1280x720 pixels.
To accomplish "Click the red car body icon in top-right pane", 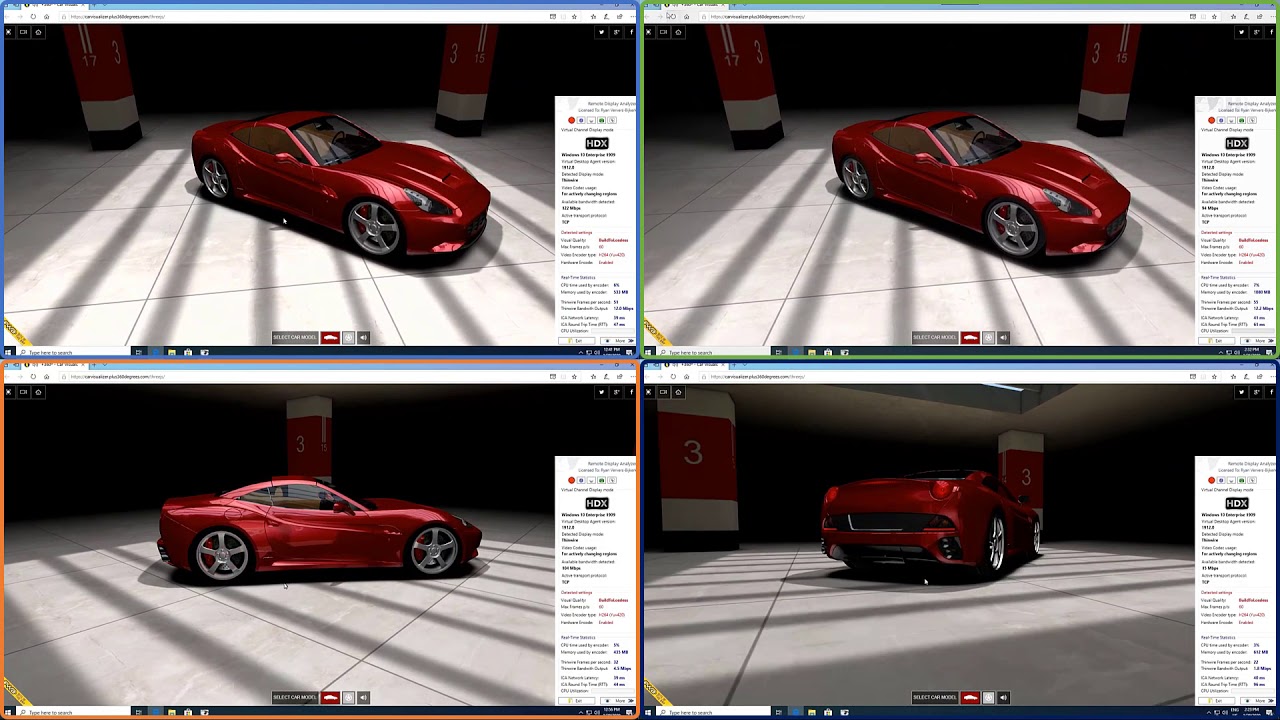I will coord(970,337).
